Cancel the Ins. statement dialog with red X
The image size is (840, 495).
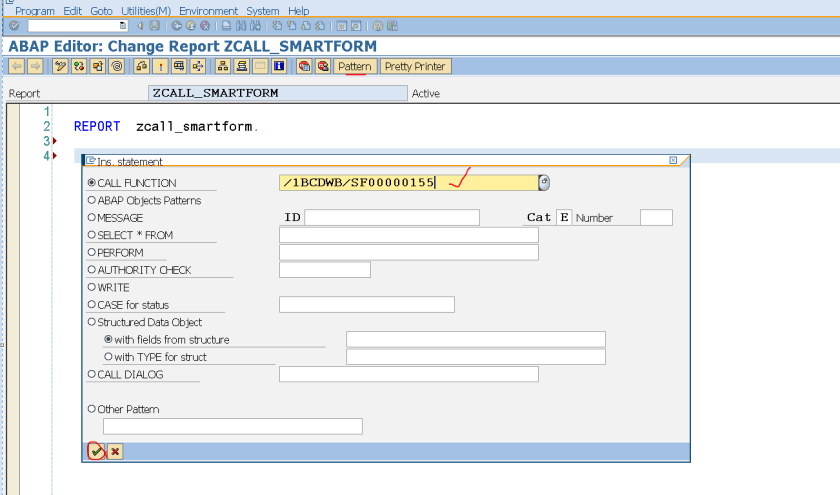coord(115,452)
